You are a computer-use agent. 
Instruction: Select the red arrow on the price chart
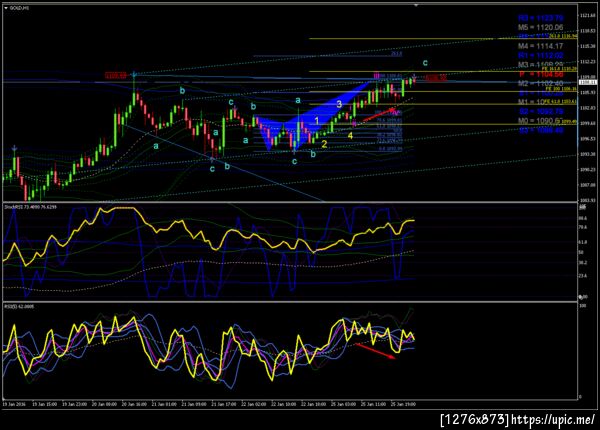[379, 115]
